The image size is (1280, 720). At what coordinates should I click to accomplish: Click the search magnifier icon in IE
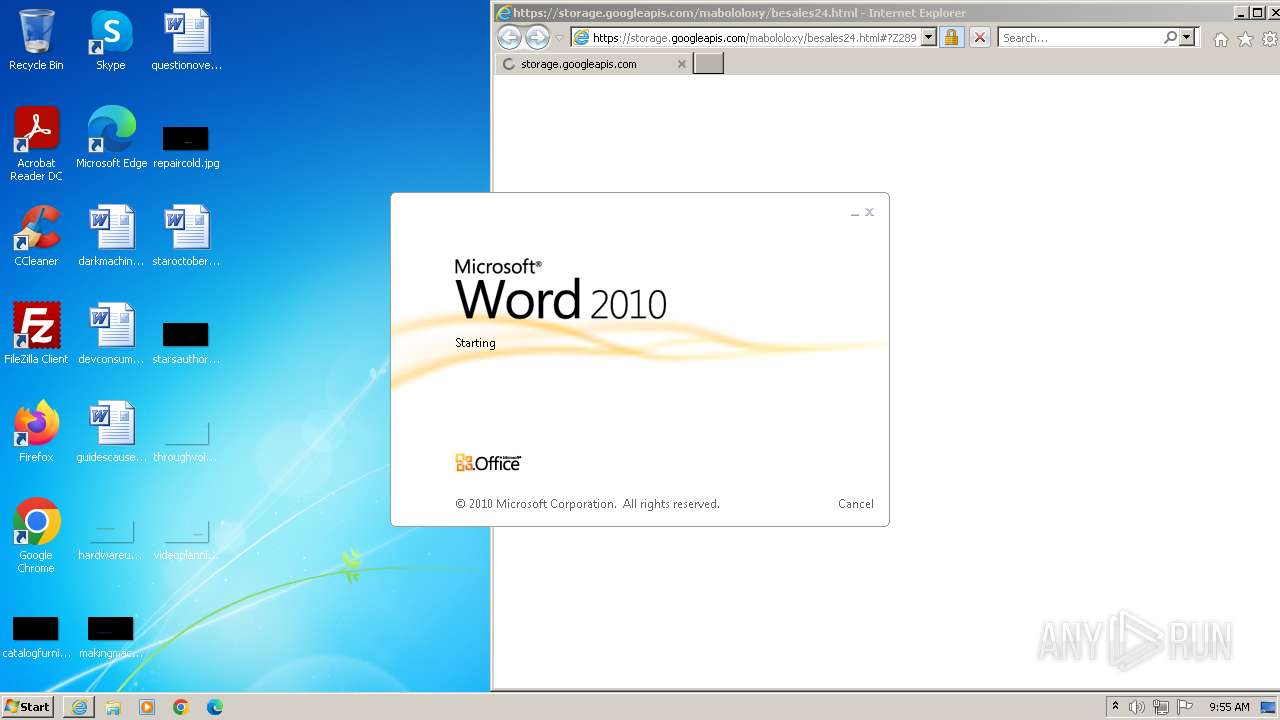tap(1170, 38)
